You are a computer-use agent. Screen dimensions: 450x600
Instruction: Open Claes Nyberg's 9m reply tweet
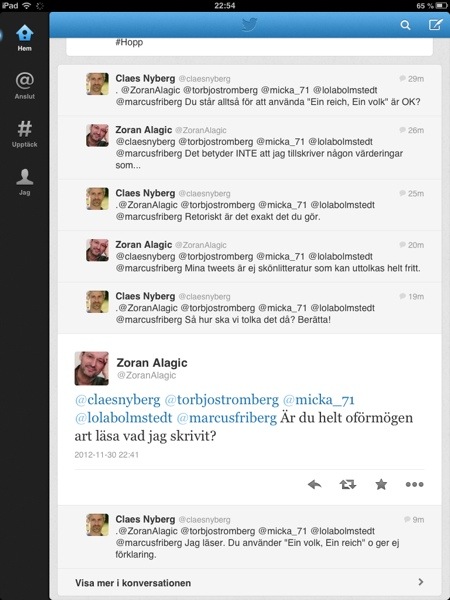pyautogui.click(x=249, y=537)
